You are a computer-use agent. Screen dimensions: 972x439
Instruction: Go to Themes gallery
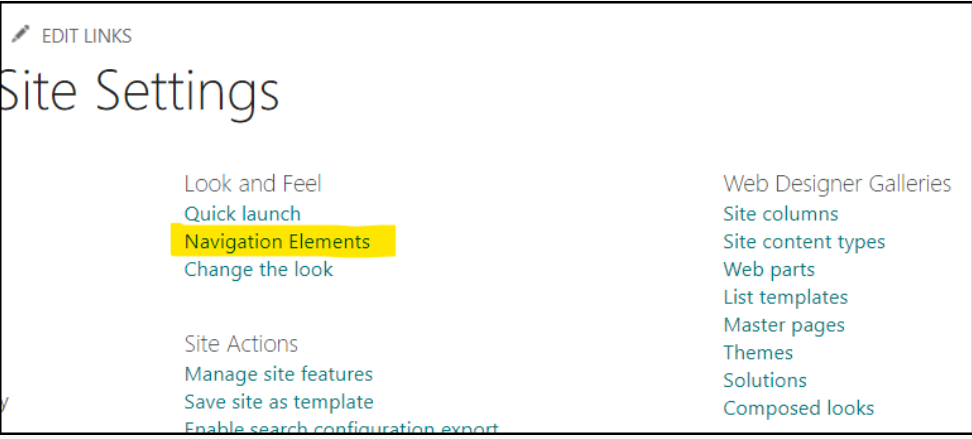pyautogui.click(x=758, y=353)
